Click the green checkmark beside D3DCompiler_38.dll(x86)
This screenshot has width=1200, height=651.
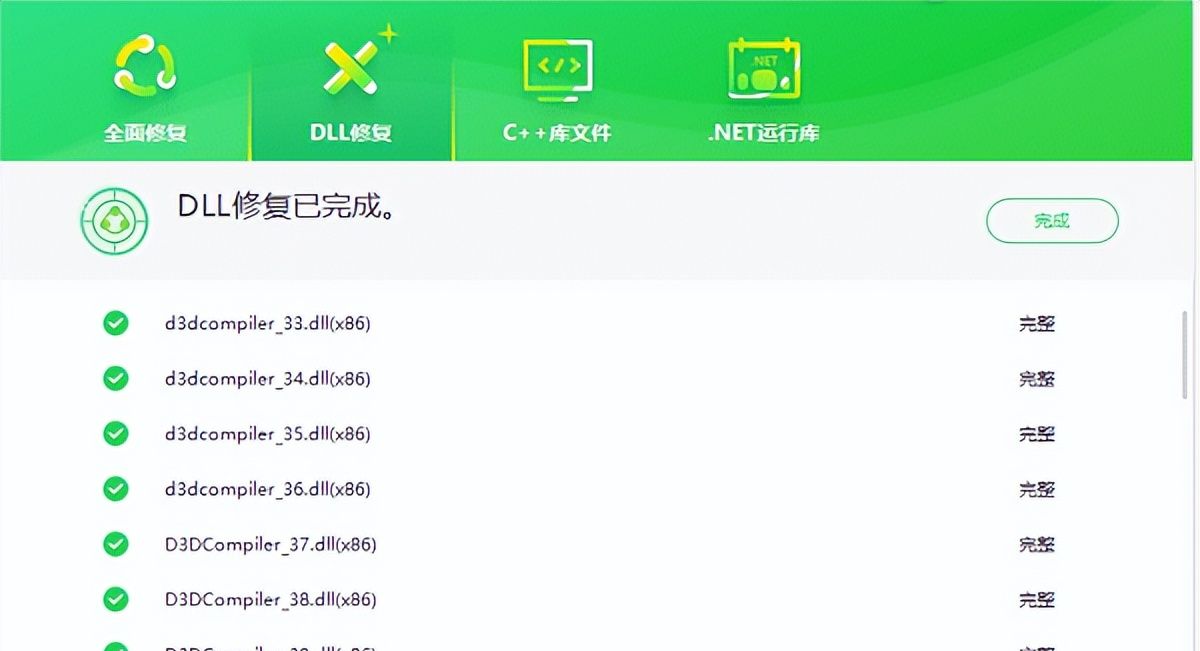(115, 600)
